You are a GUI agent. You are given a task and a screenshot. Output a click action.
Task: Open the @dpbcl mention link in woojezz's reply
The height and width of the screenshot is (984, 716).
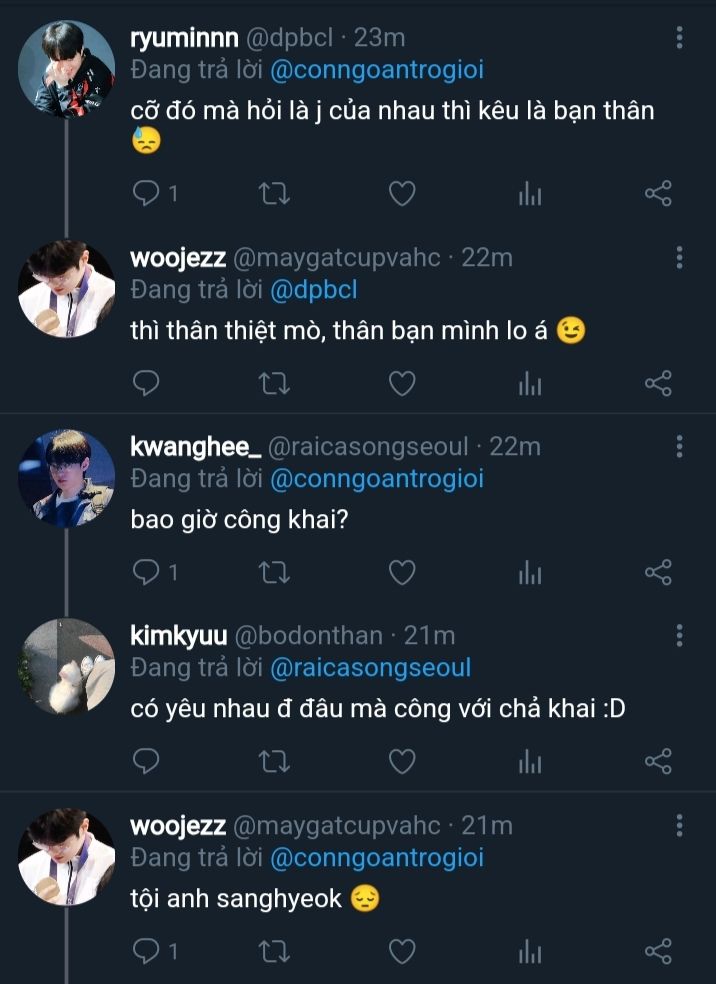pos(313,289)
